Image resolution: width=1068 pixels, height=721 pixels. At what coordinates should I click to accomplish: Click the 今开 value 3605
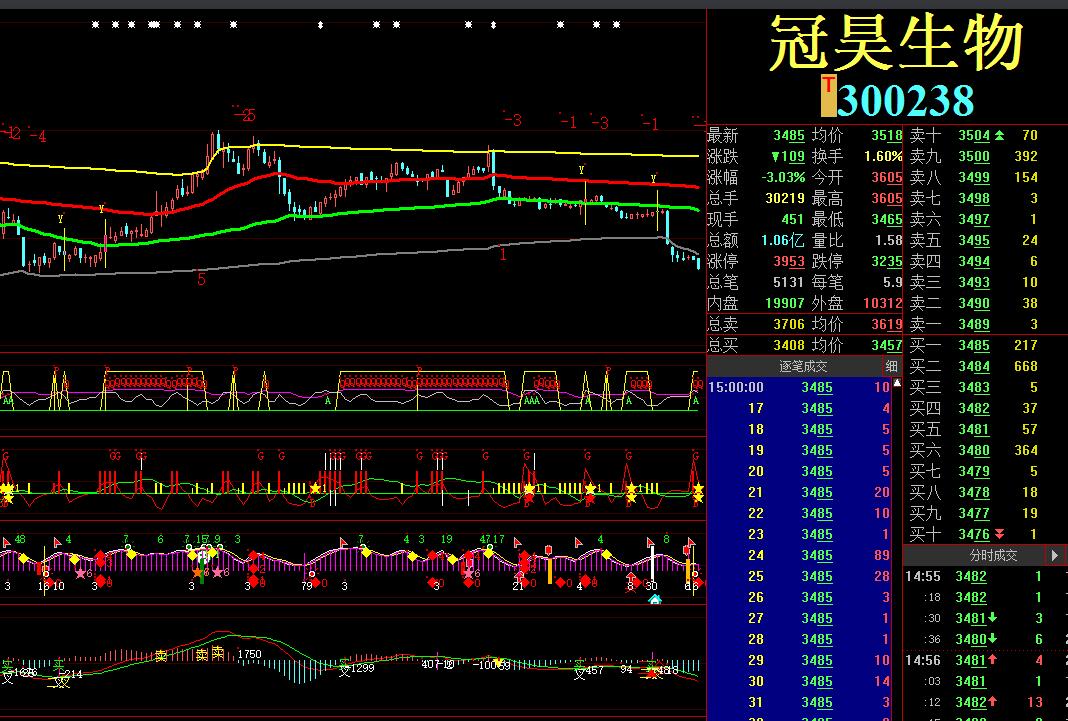(x=887, y=178)
